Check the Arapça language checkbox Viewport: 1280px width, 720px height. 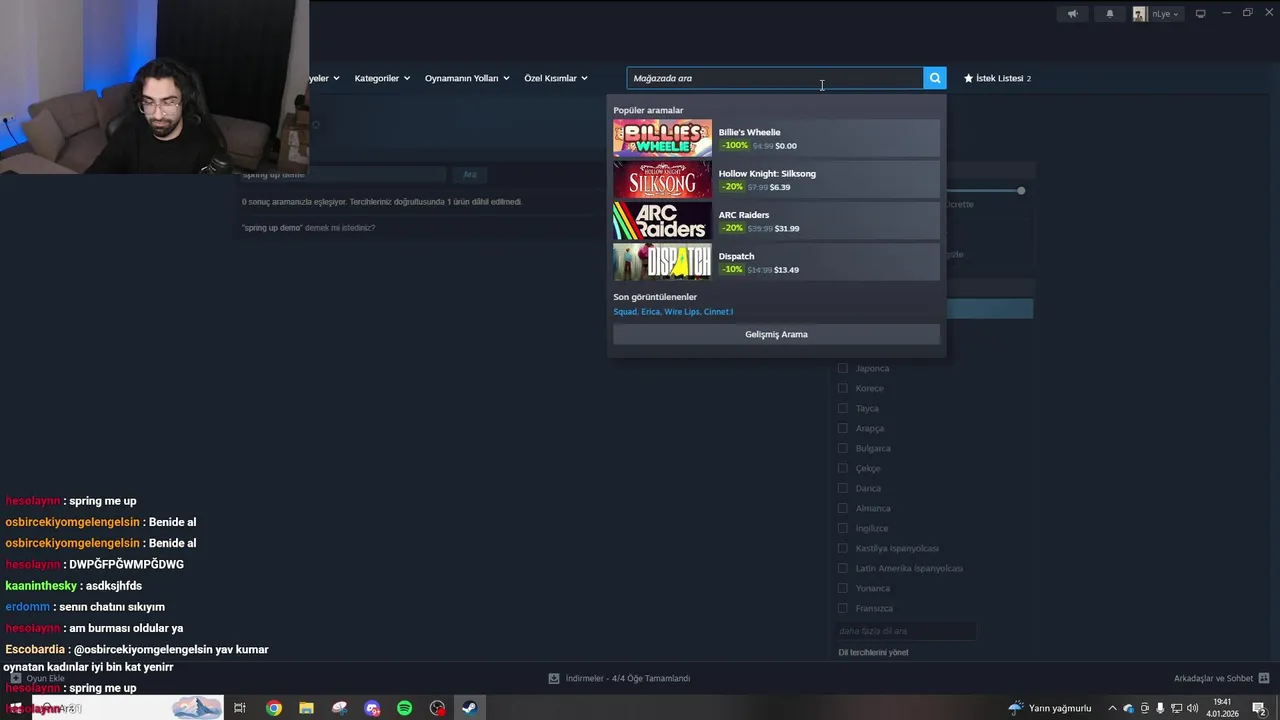click(842, 428)
